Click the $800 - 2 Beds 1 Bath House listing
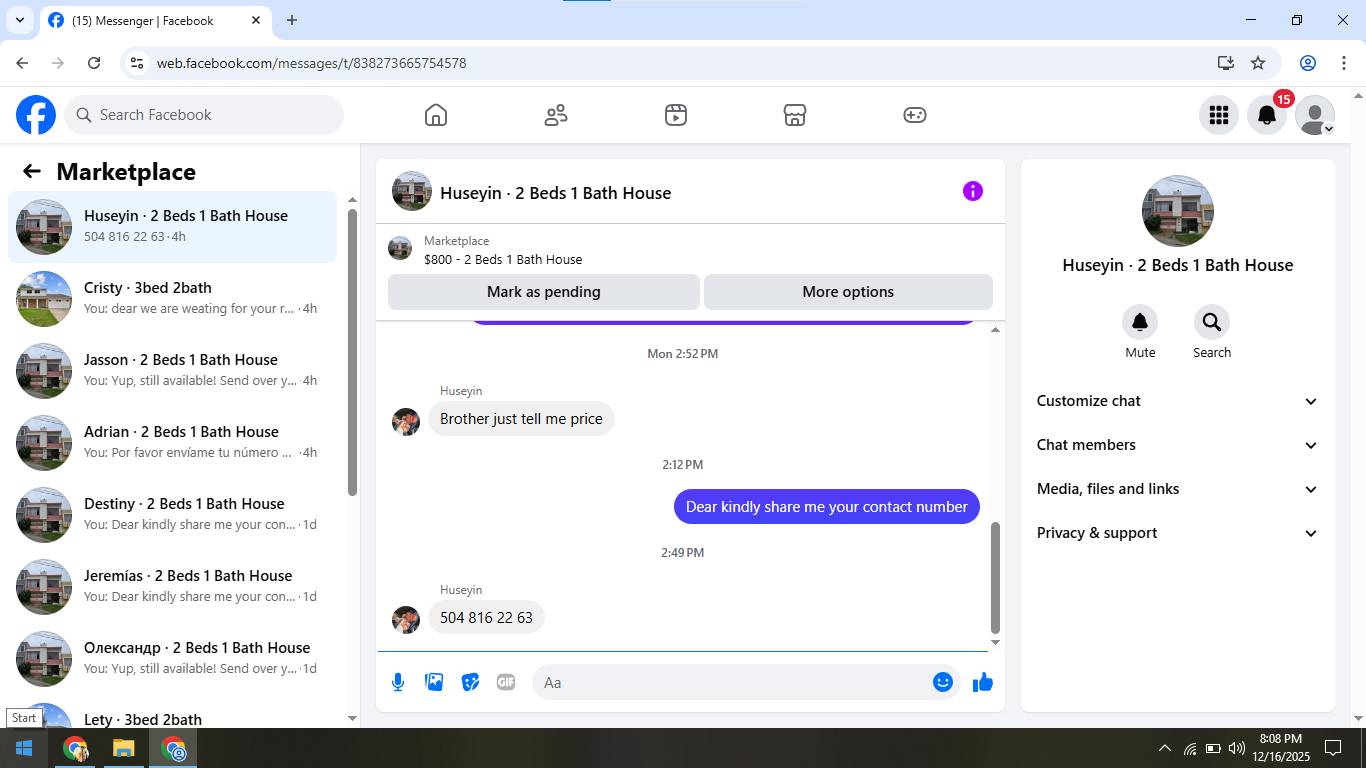This screenshot has width=1366, height=768. [503, 259]
